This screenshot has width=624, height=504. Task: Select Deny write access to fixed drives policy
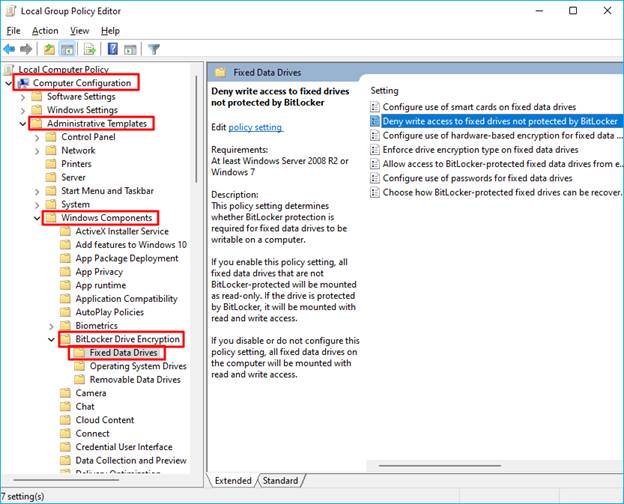[x=495, y=121]
